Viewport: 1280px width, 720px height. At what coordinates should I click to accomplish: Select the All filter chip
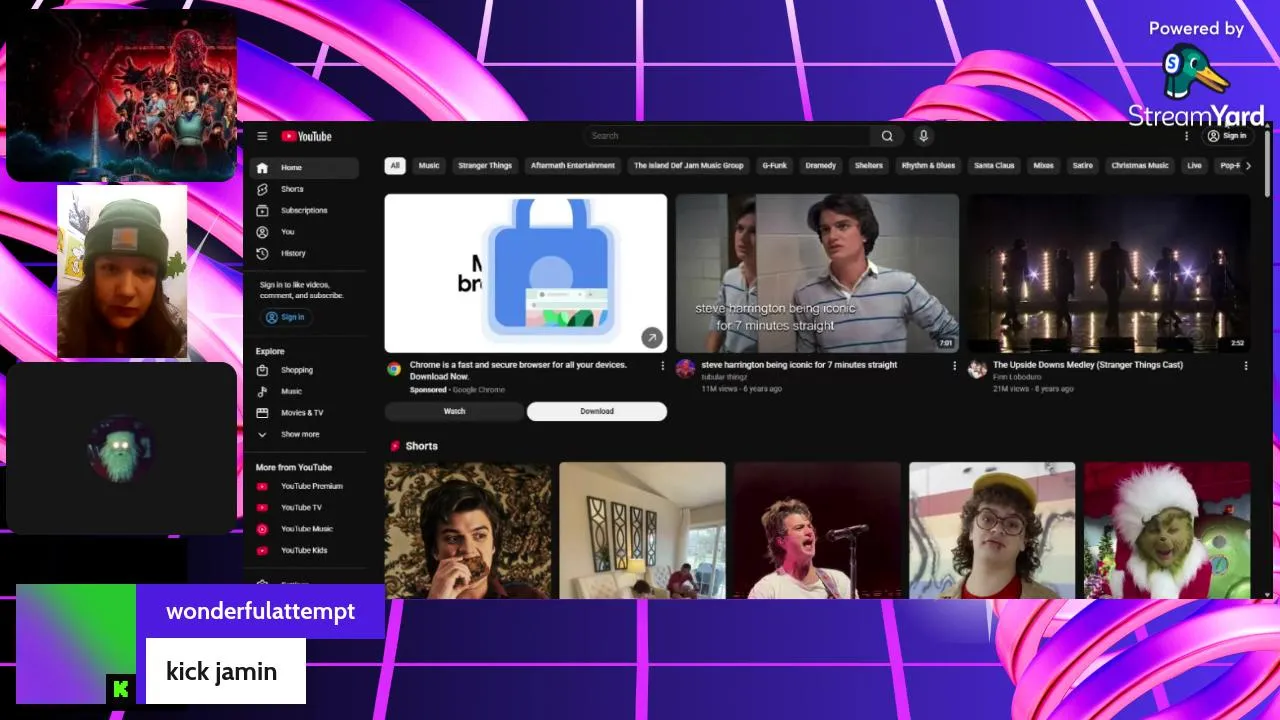(395, 166)
